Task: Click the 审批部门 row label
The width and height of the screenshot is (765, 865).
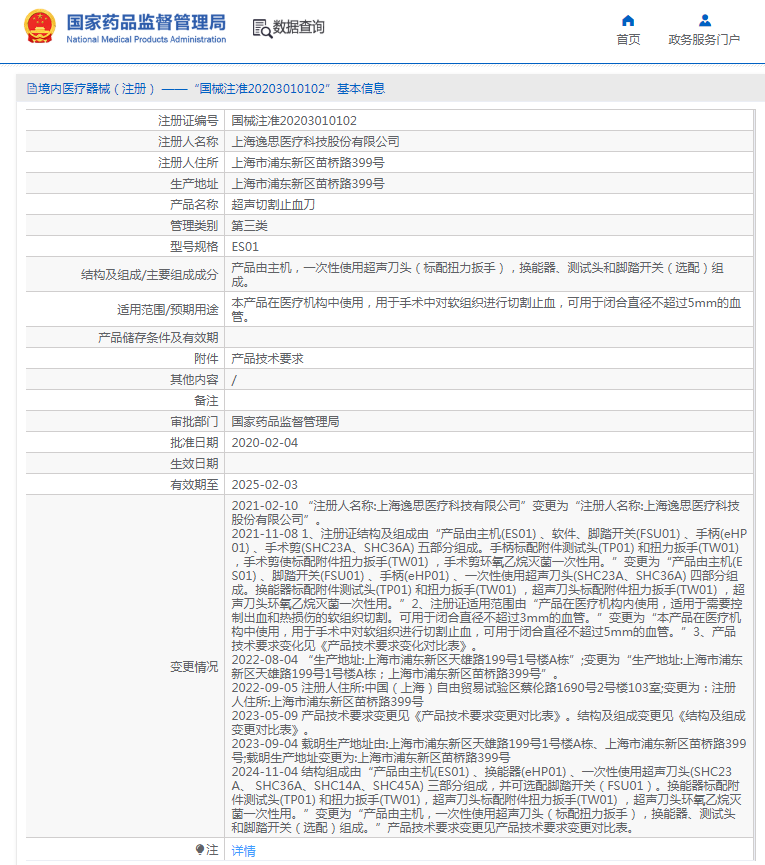Action: coord(194,422)
